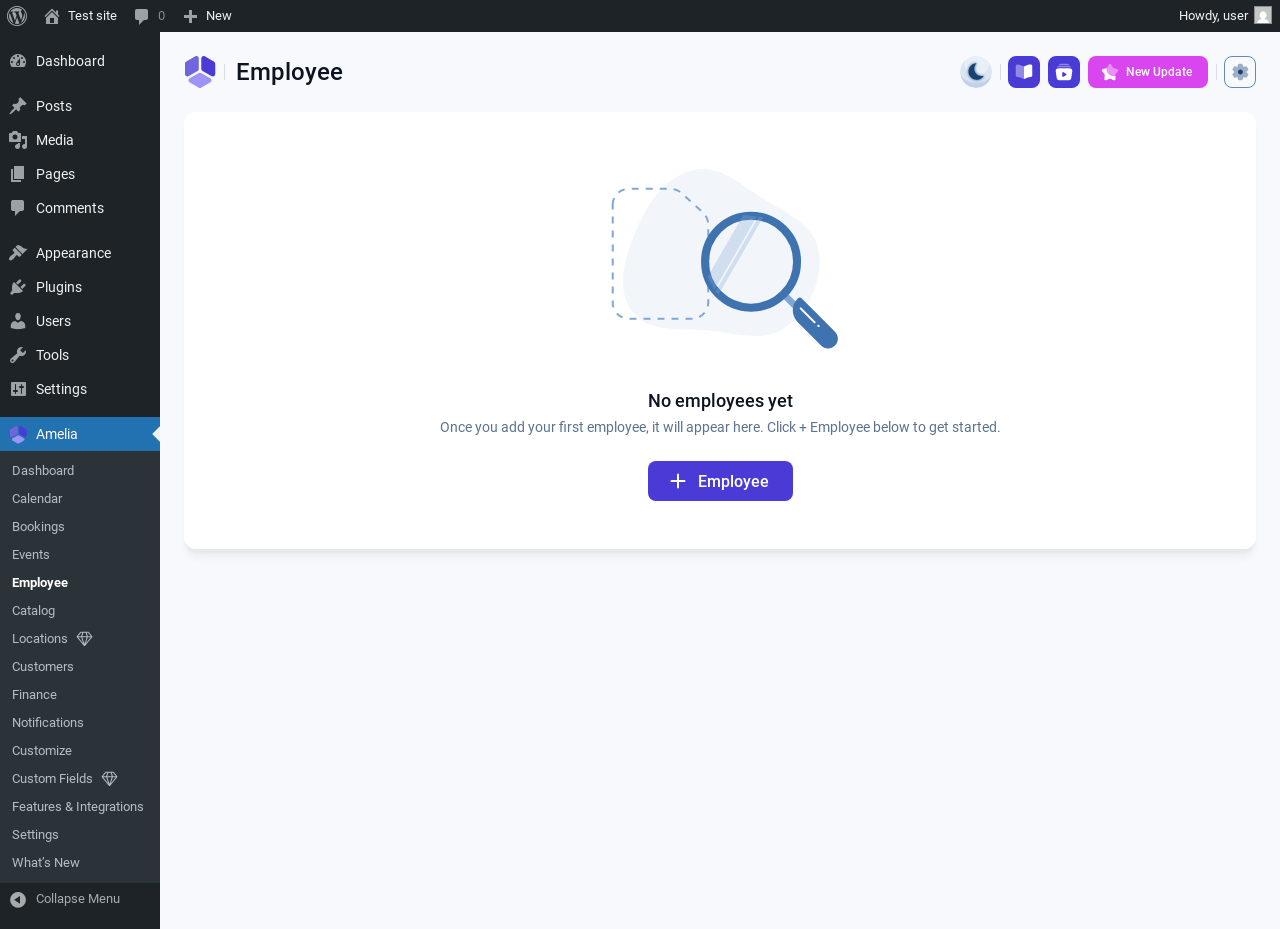This screenshot has width=1280, height=929.
Task: Open the documentation book icon
Action: pos(1024,72)
